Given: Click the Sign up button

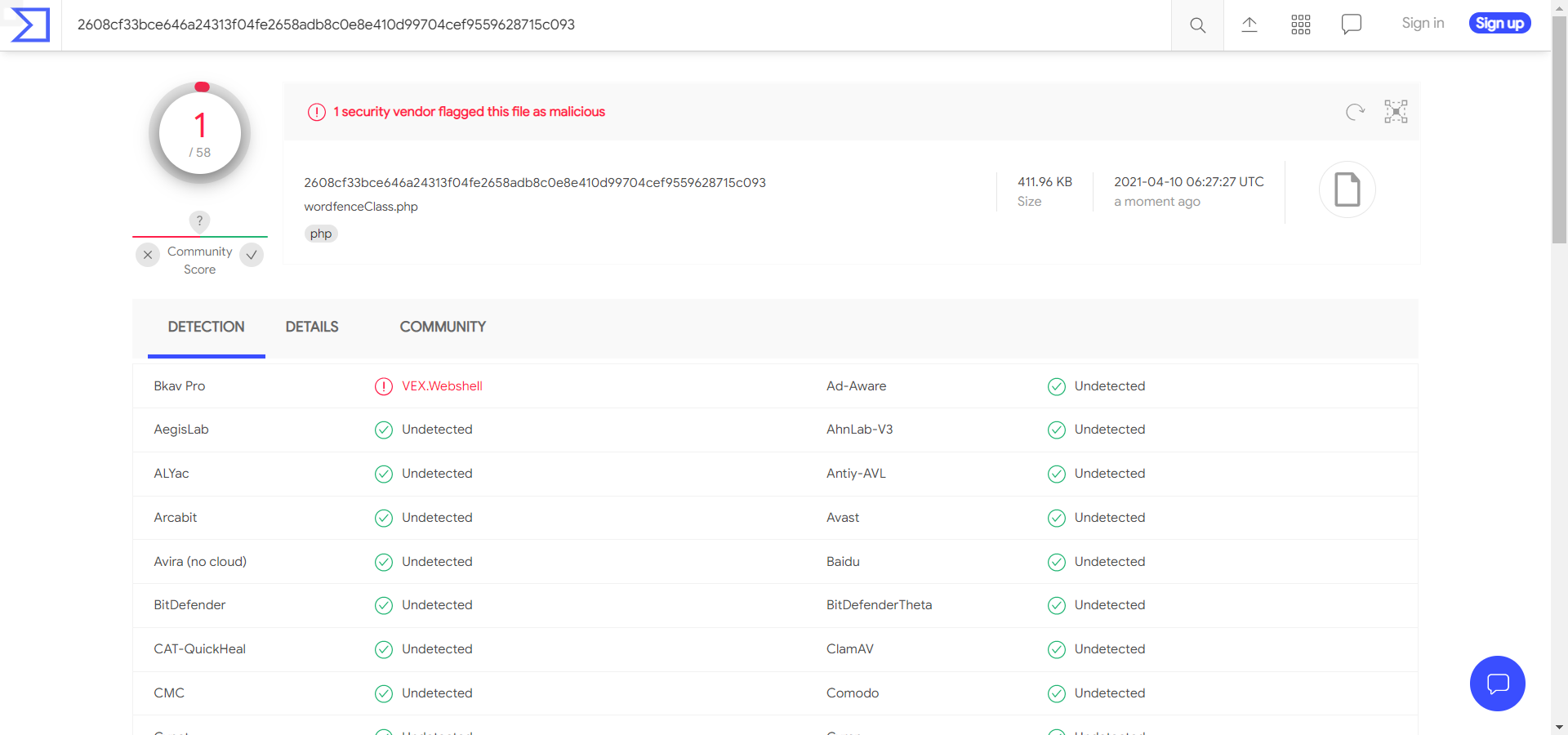Looking at the screenshot, I should [x=1499, y=24].
